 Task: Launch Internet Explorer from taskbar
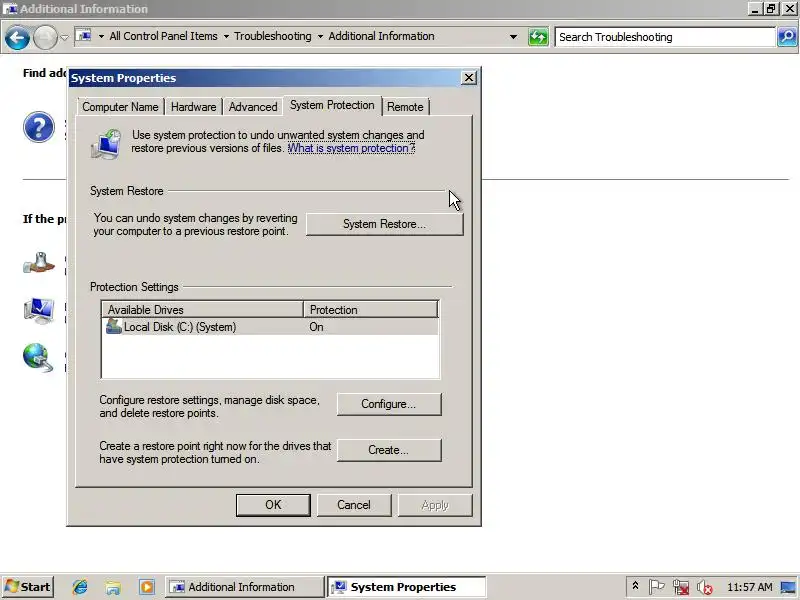coord(80,587)
